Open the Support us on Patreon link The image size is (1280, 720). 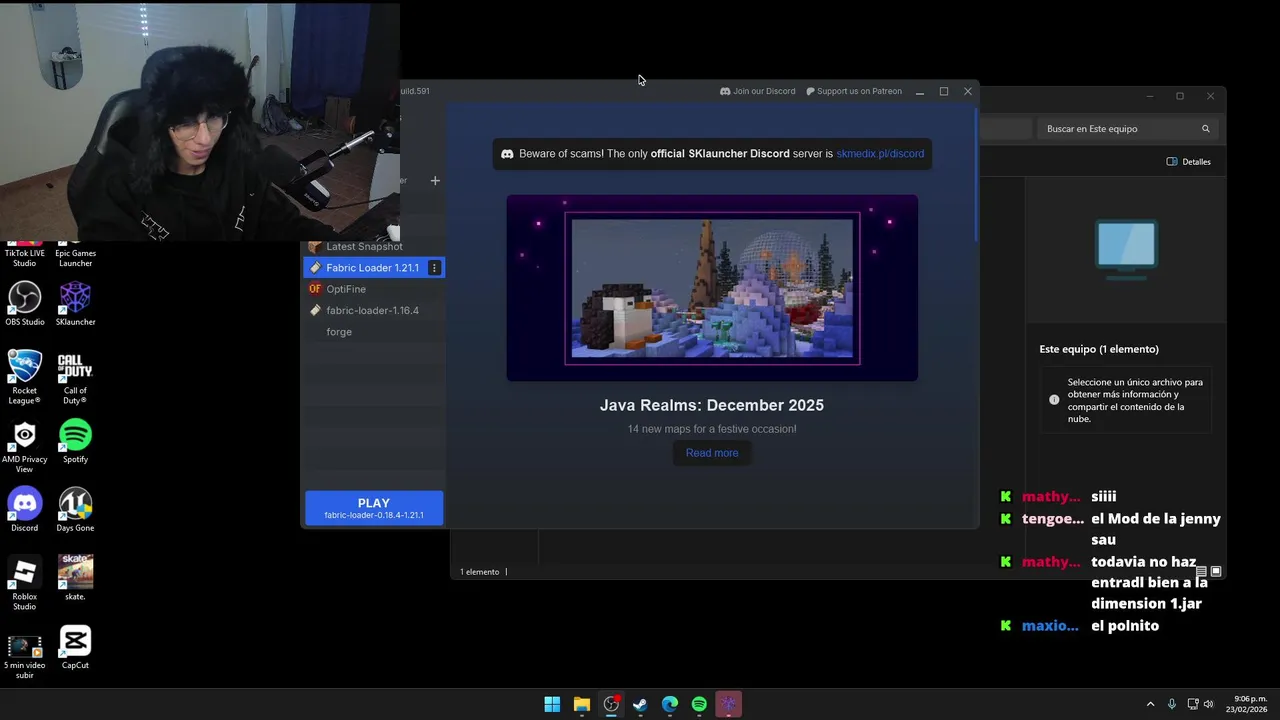[854, 91]
